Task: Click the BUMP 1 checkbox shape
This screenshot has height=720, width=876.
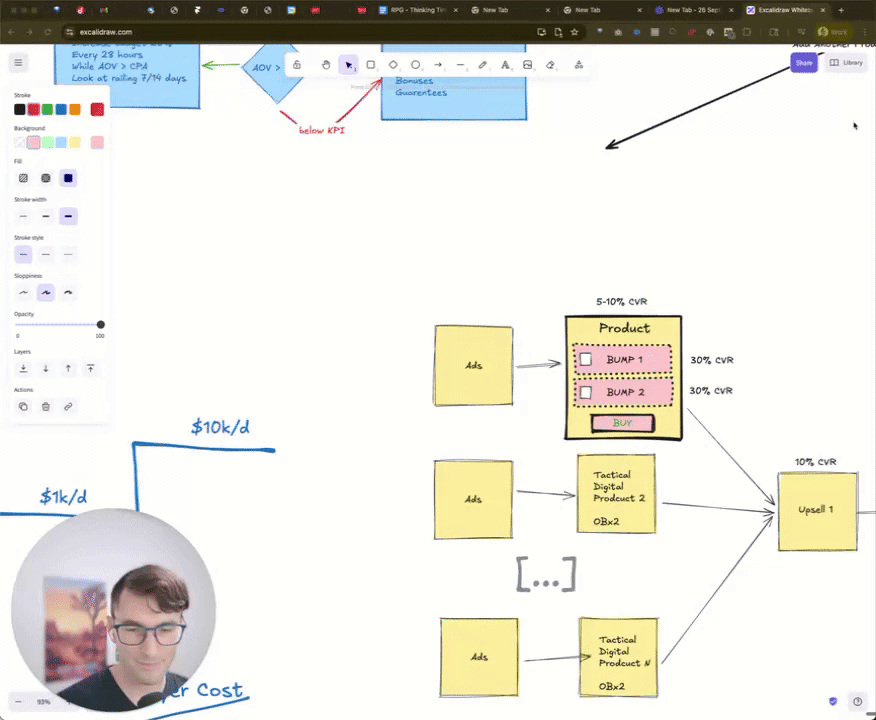Action: [585, 359]
